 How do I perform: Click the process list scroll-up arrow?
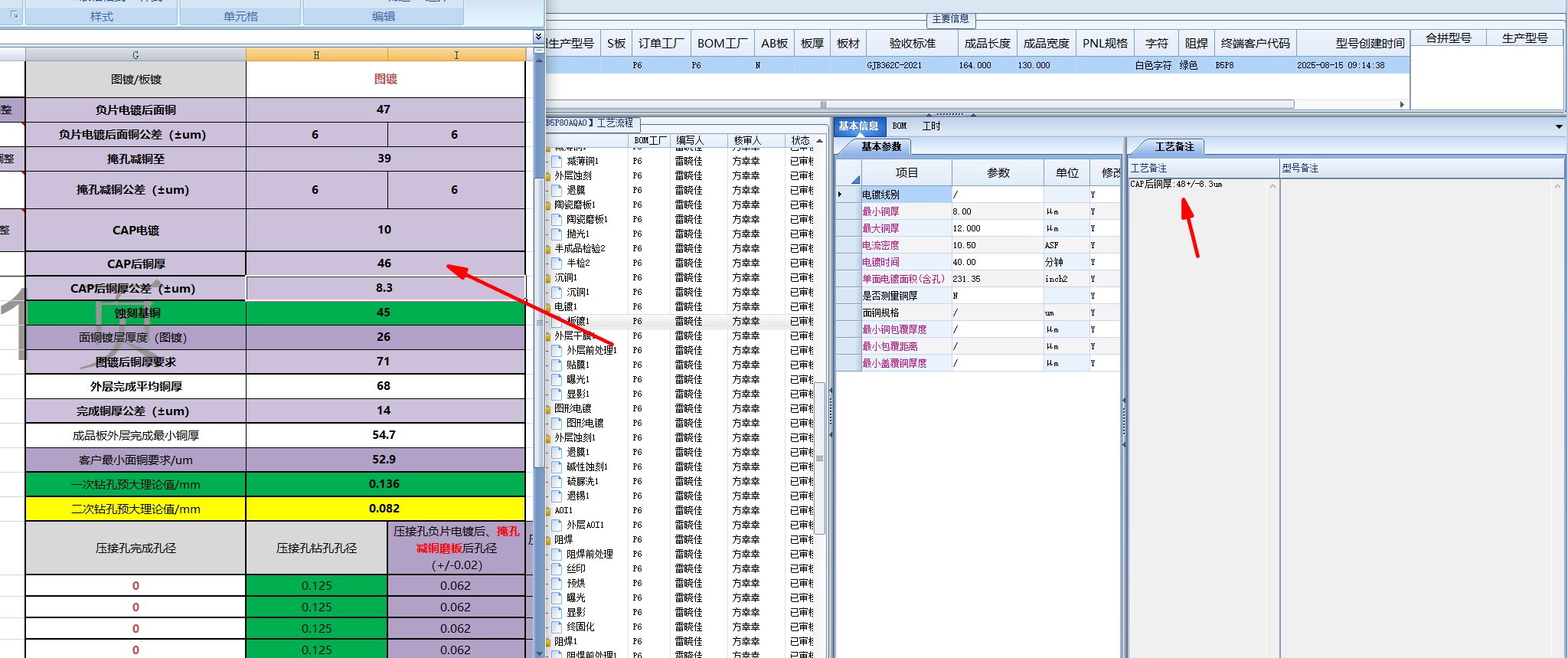(x=819, y=142)
